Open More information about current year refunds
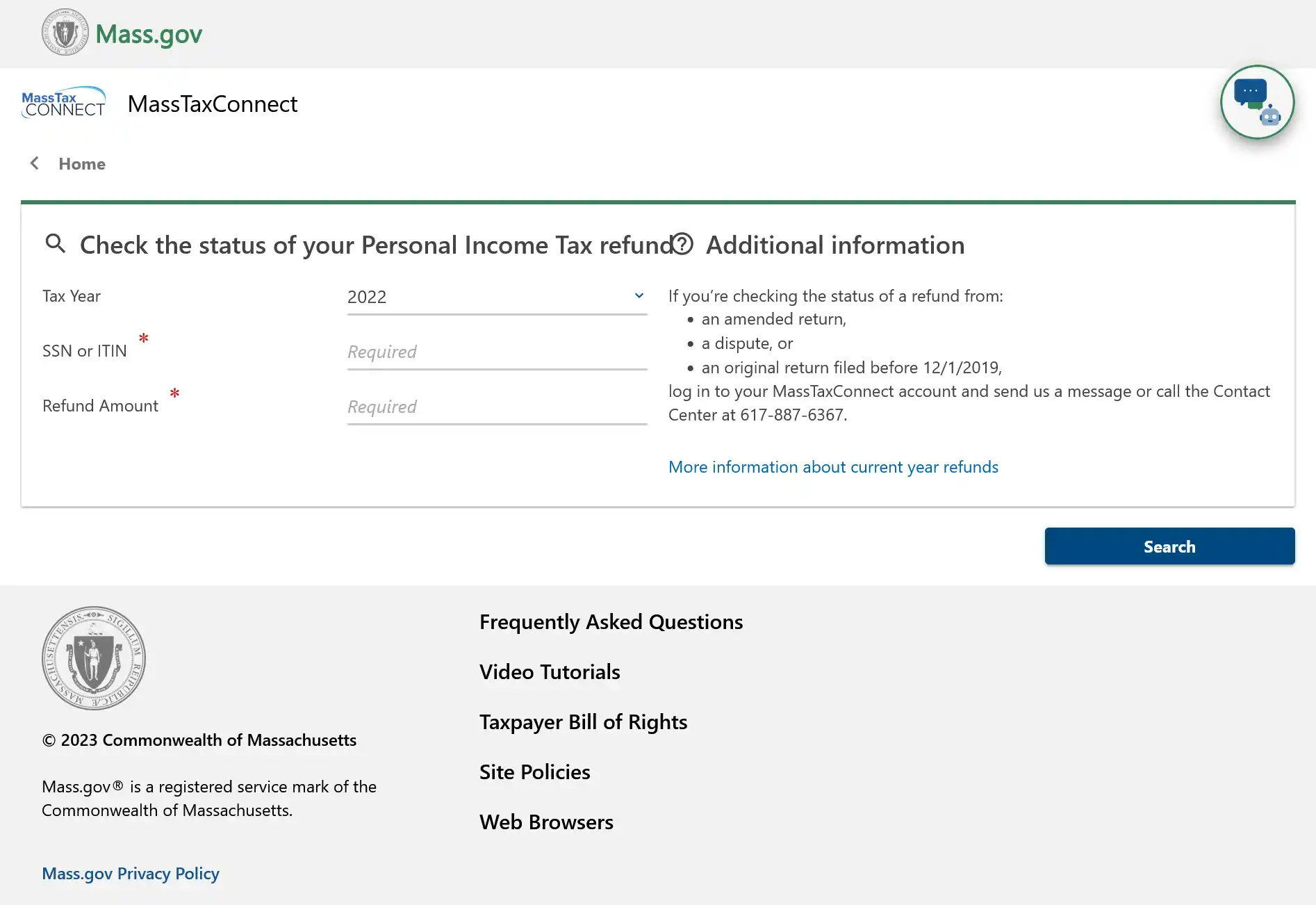The height and width of the screenshot is (905, 1316). tap(833, 467)
